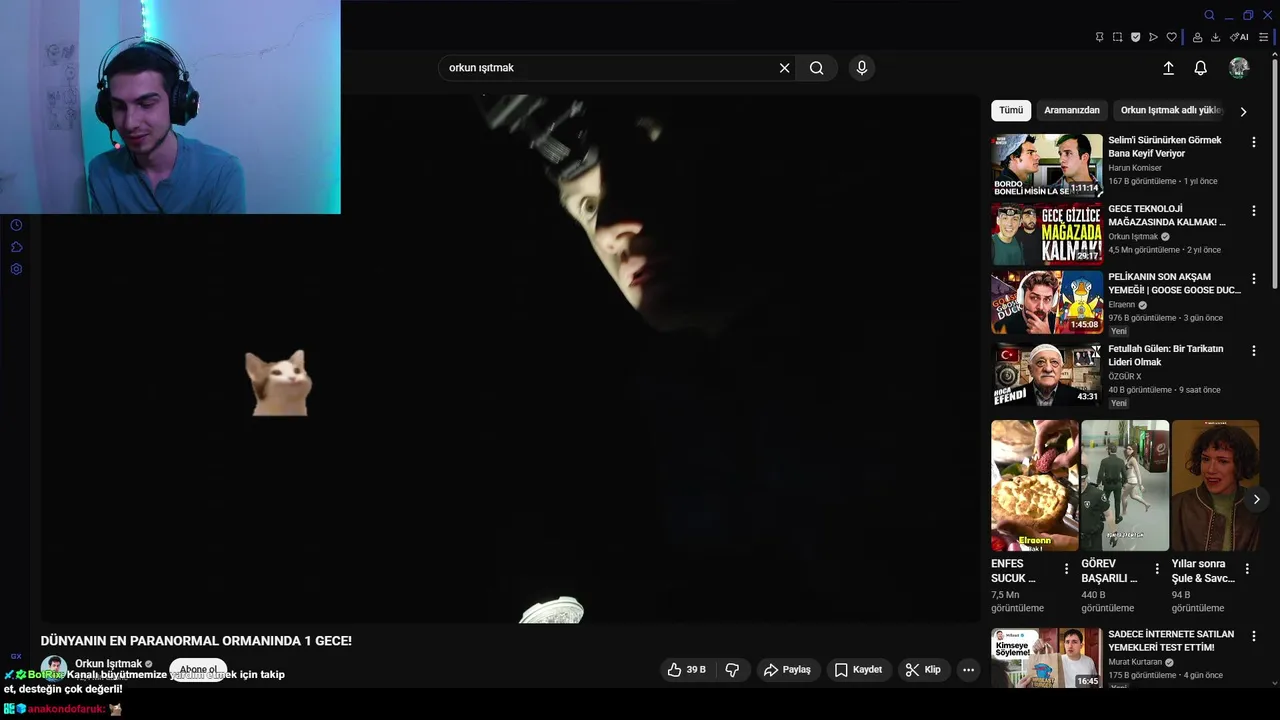1280x720 pixels.
Task: Open options for 'Selim'i Sürünürken Görmek' video
Action: [1253, 142]
